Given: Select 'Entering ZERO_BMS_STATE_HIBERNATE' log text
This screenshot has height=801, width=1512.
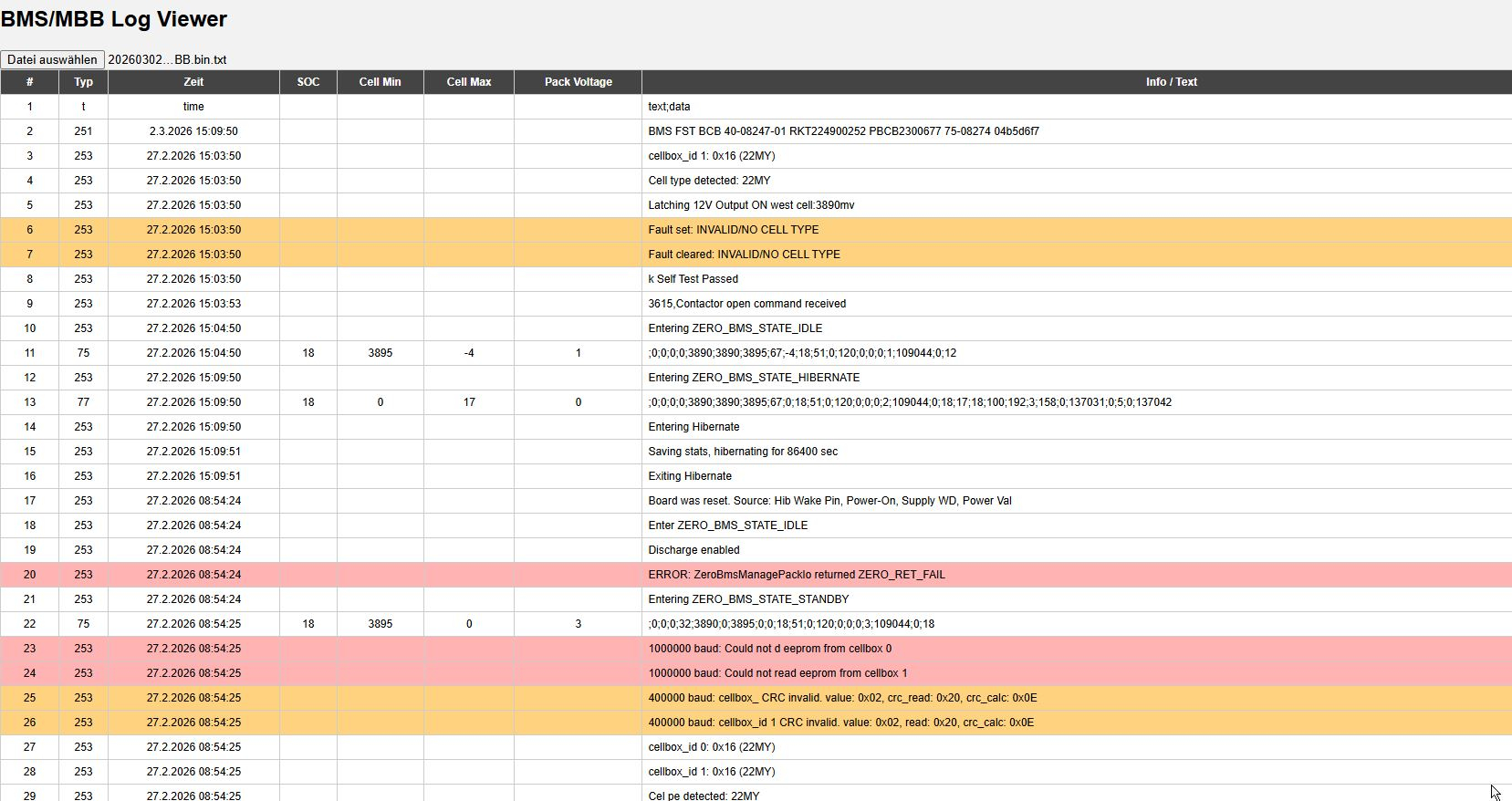Looking at the screenshot, I should (x=754, y=378).
